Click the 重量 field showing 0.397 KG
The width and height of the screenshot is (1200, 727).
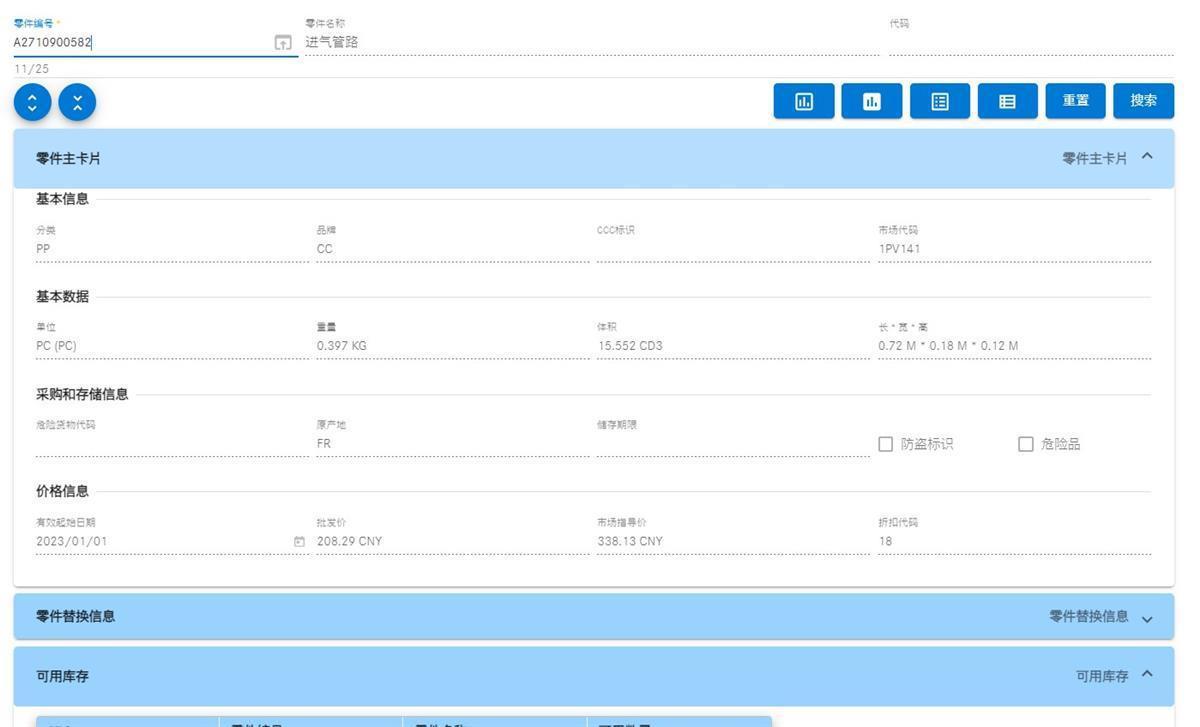pos(453,346)
